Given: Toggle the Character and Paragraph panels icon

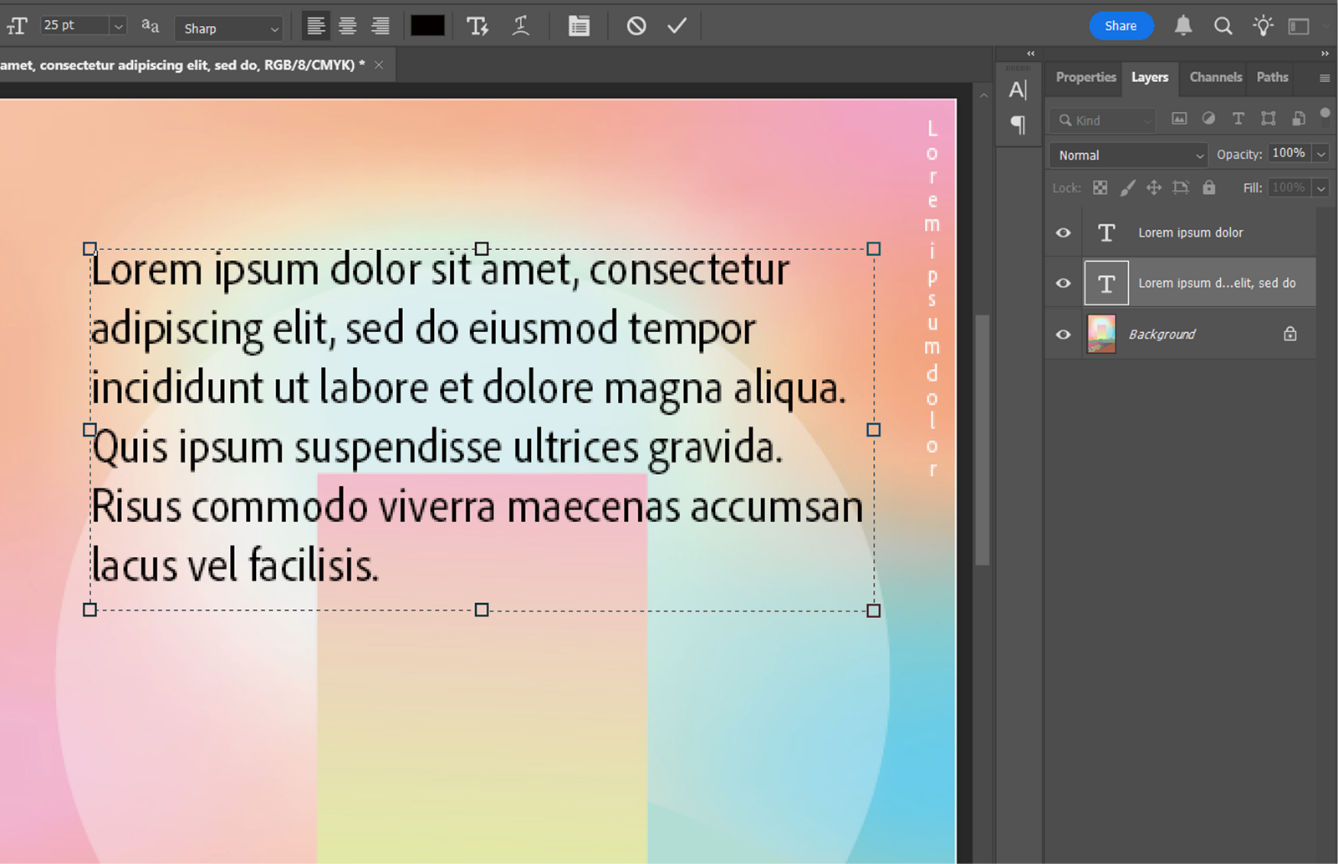Looking at the screenshot, I should 579,26.
